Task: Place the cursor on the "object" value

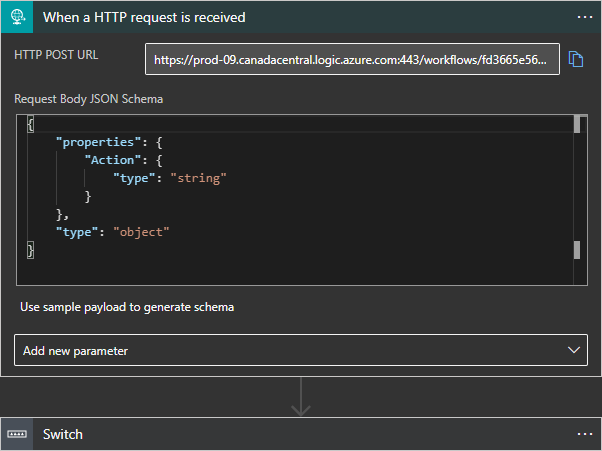Action: [x=142, y=232]
